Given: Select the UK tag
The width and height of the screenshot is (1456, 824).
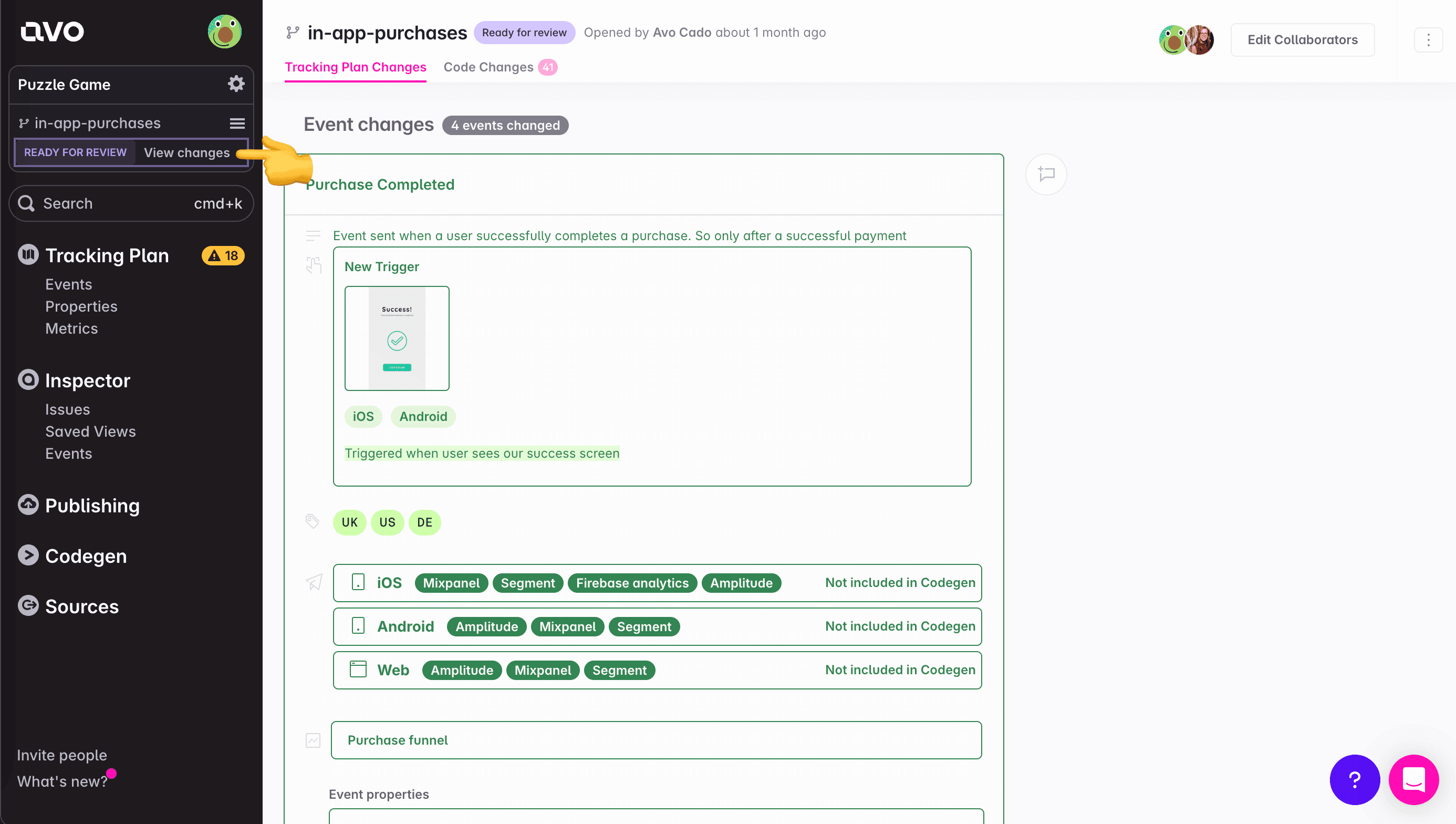Looking at the screenshot, I should click(x=350, y=522).
